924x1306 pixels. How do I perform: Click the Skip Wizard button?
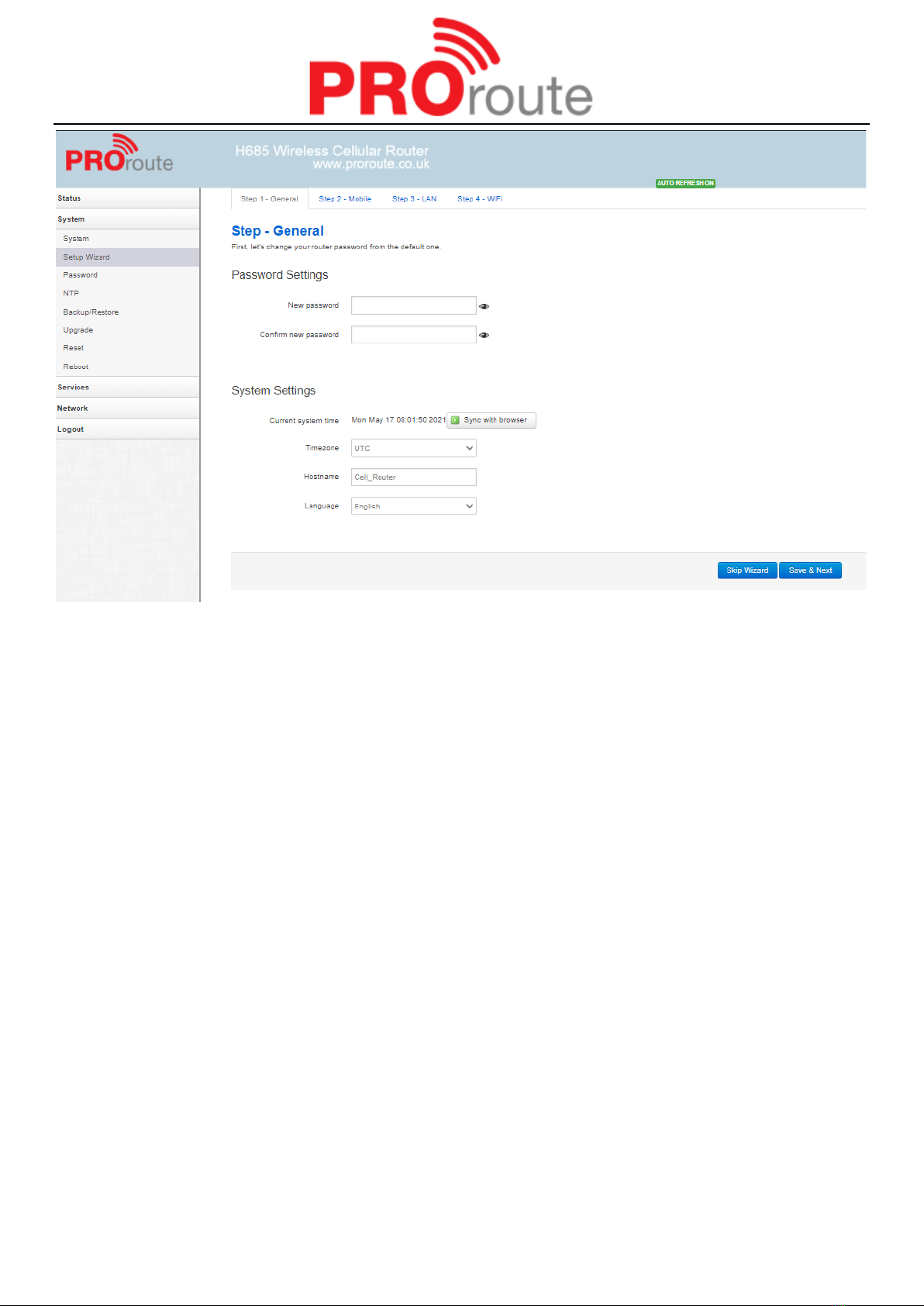click(x=747, y=570)
